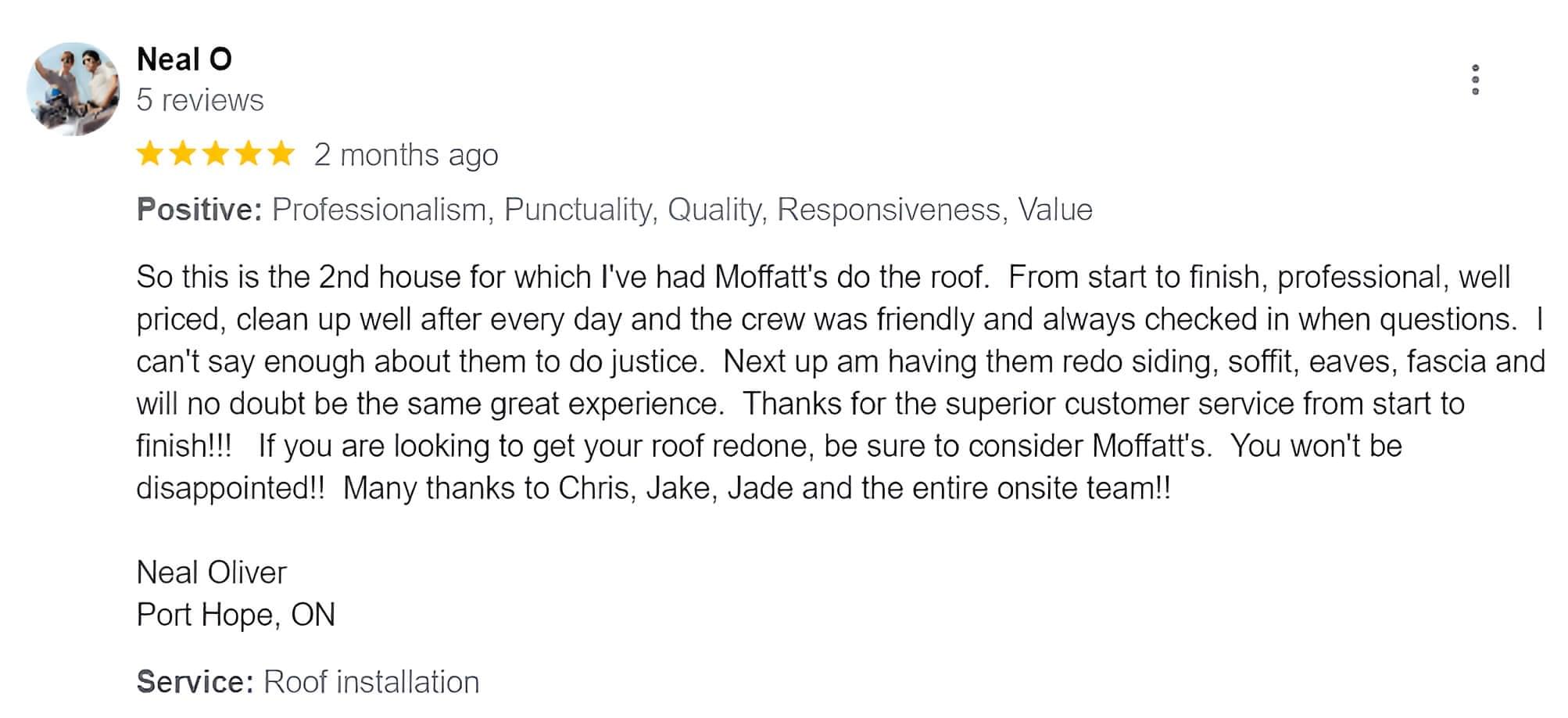Image resolution: width=1568 pixels, height=718 pixels.
Task: Select the 'Value' attribute
Action: [1055, 210]
